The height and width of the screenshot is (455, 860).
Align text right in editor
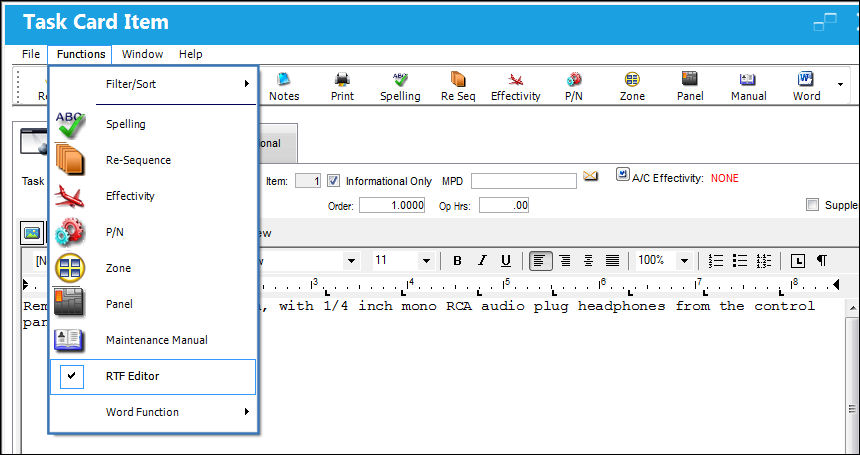point(564,261)
